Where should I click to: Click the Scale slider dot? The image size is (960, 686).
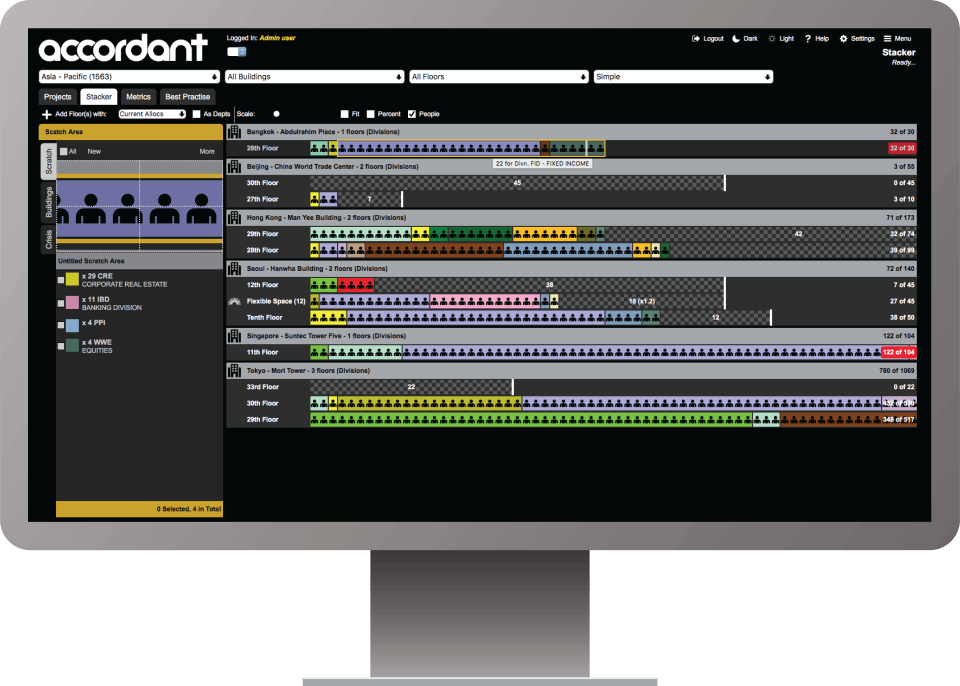(x=276, y=114)
